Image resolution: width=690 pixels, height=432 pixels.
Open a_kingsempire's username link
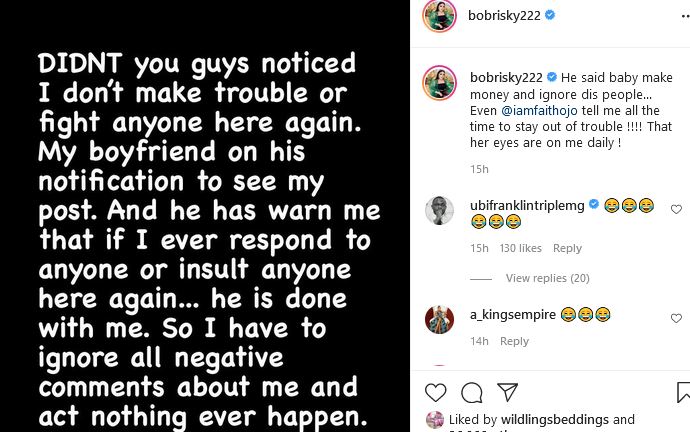(512, 314)
